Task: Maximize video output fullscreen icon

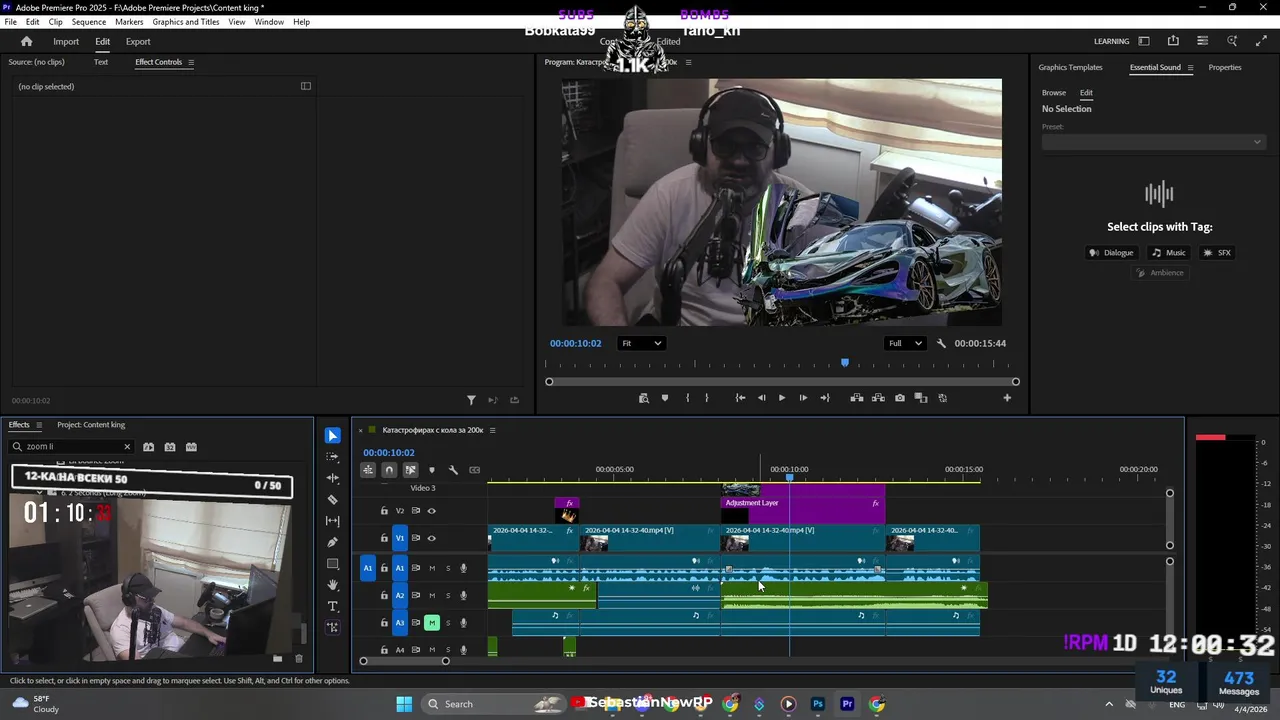Action: [x=1261, y=41]
